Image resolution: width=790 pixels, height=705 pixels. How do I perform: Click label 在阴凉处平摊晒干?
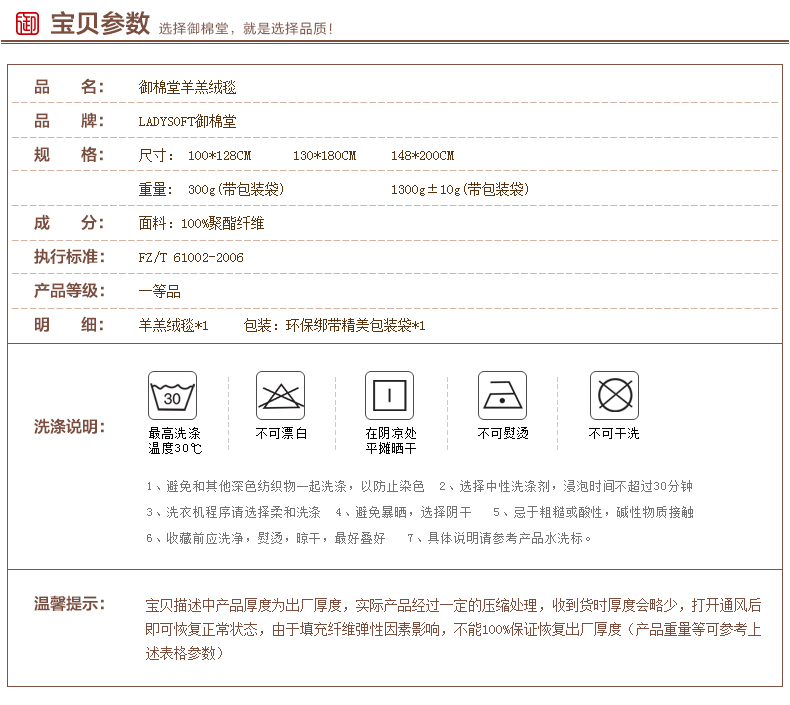point(391,441)
